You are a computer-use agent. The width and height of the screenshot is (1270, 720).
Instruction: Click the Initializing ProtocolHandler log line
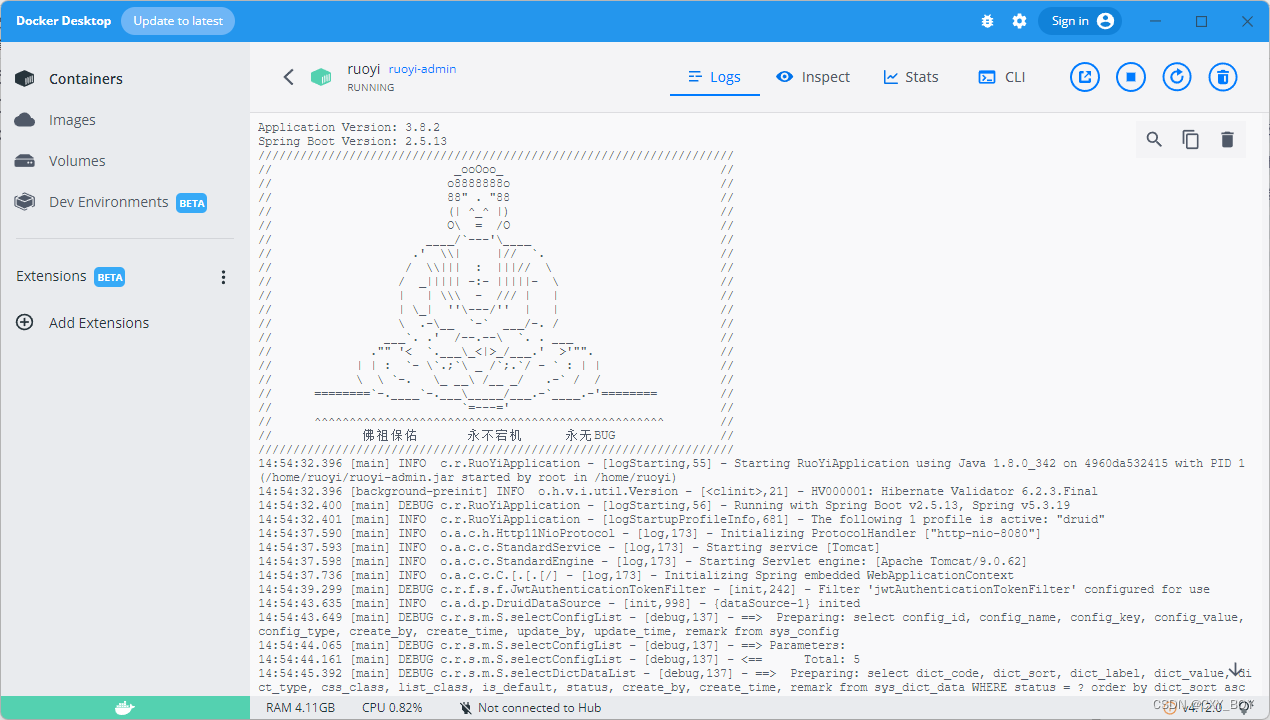(649, 534)
